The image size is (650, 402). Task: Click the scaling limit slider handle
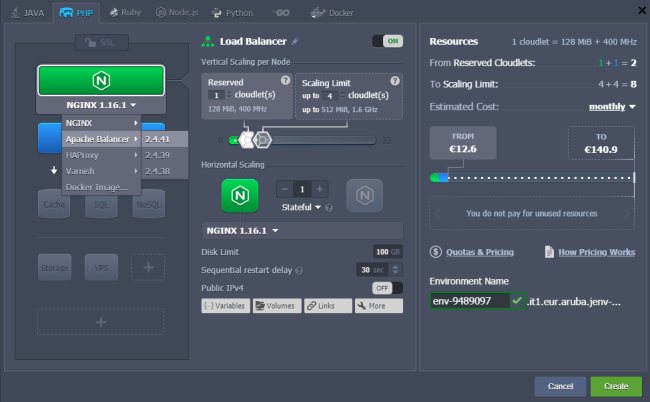coord(263,140)
